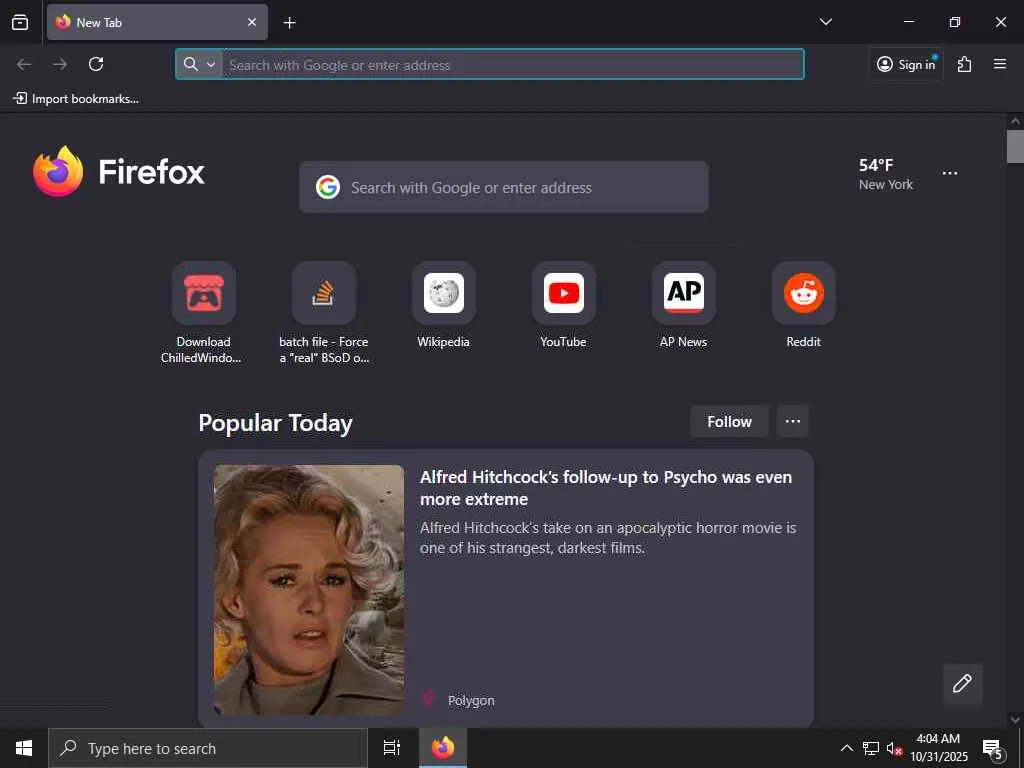Show hidden system tray icons

coord(846,748)
